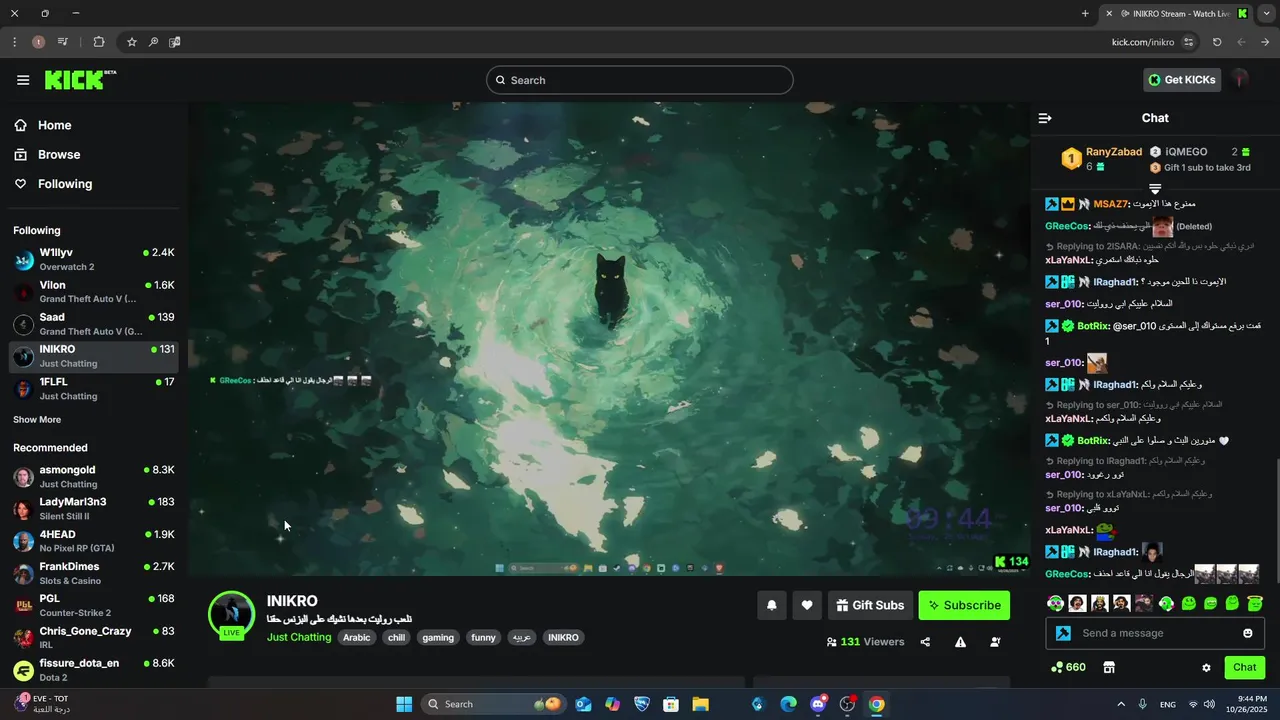Viewport: 1280px width, 720px height.
Task: Click the Windows Start button
Action: (x=404, y=704)
